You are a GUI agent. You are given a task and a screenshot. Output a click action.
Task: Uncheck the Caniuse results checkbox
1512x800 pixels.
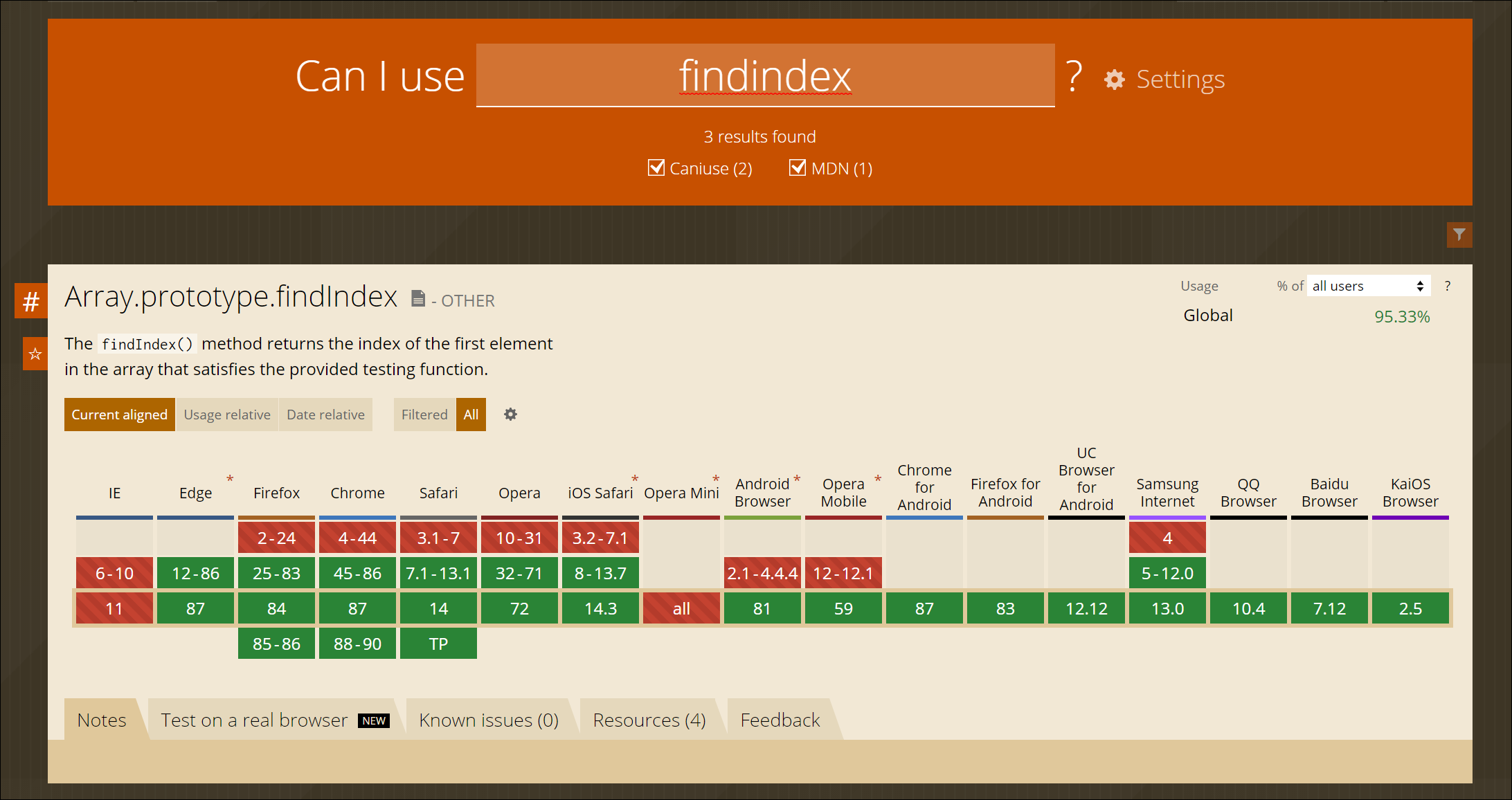656,167
